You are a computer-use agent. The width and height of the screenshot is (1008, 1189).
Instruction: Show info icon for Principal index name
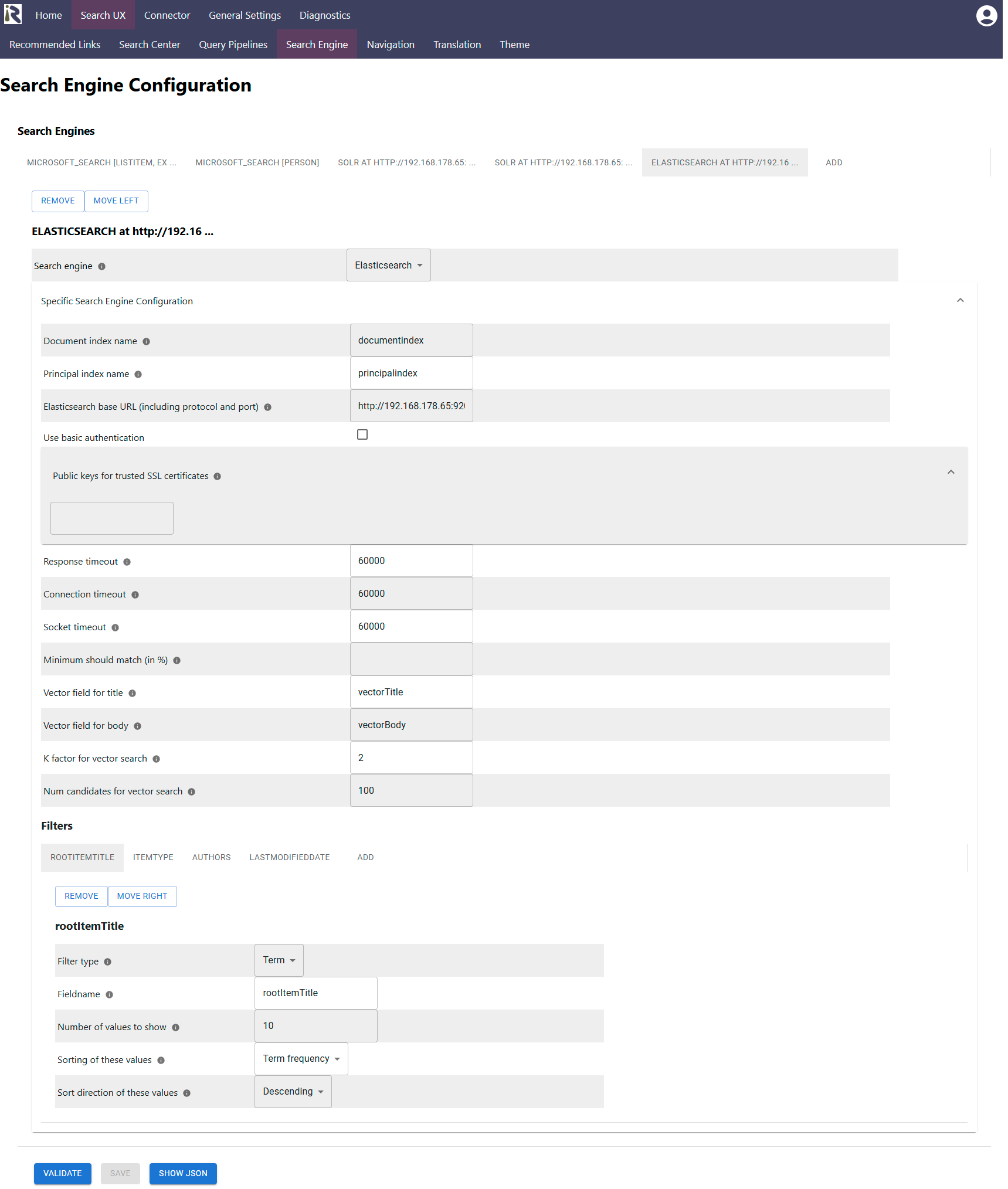click(x=138, y=375)
